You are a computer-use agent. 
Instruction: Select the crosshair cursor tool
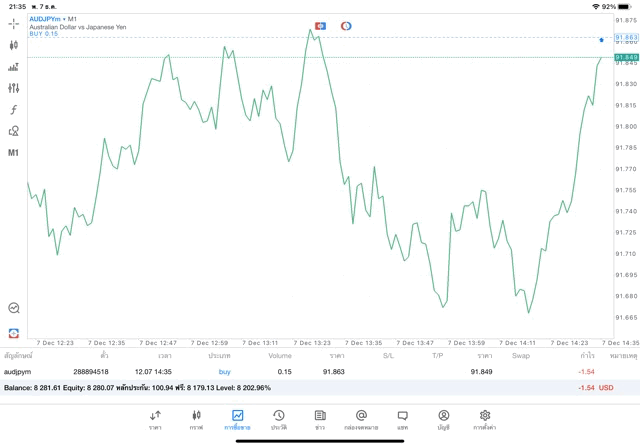click(13, 24)
